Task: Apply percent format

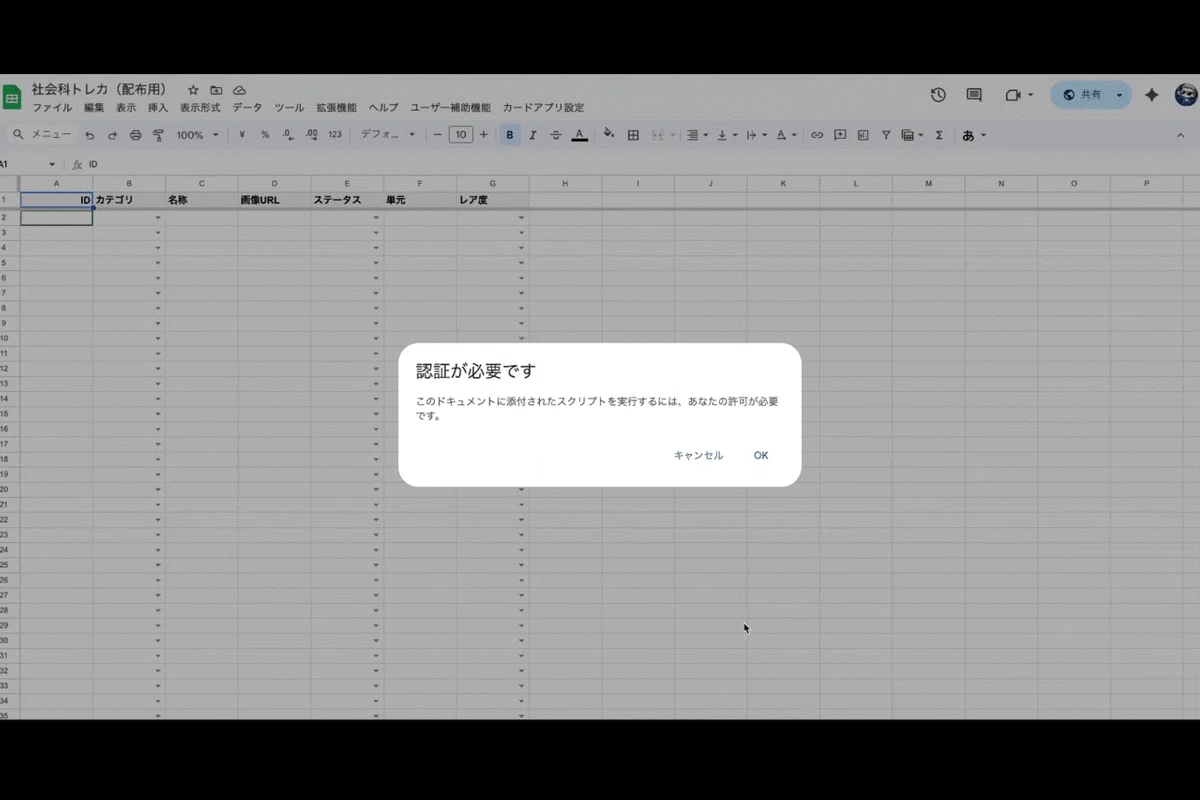Action: click(265, 135)
